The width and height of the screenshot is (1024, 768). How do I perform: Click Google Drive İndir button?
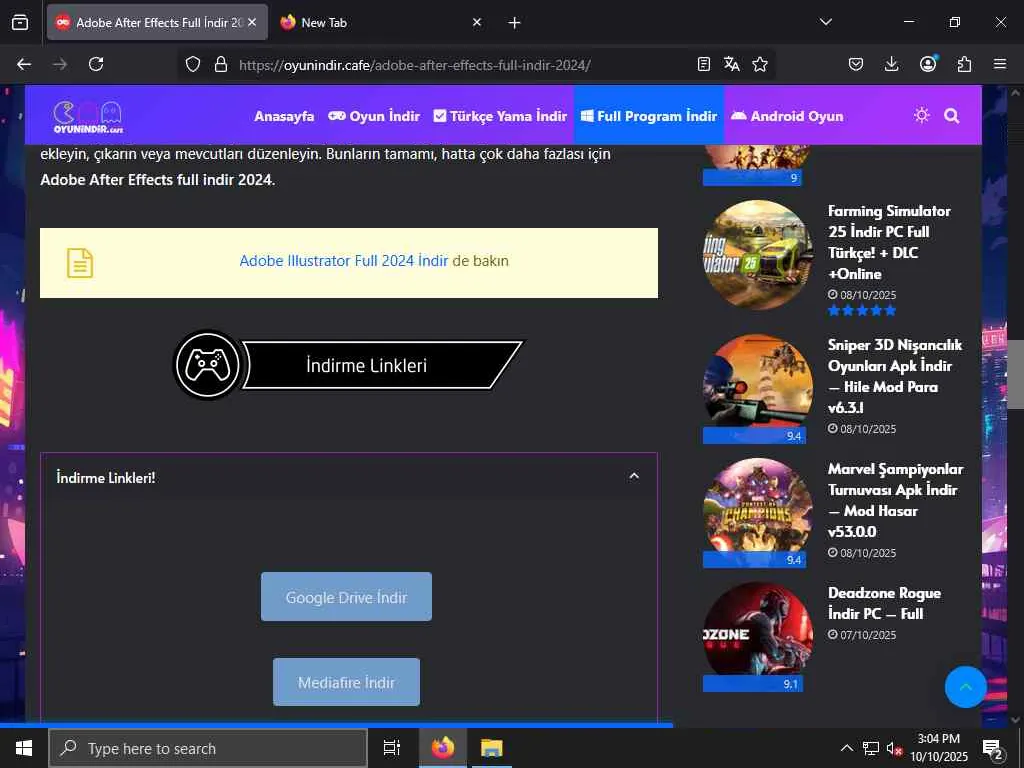pyautogui.click(x=346, y=597)
